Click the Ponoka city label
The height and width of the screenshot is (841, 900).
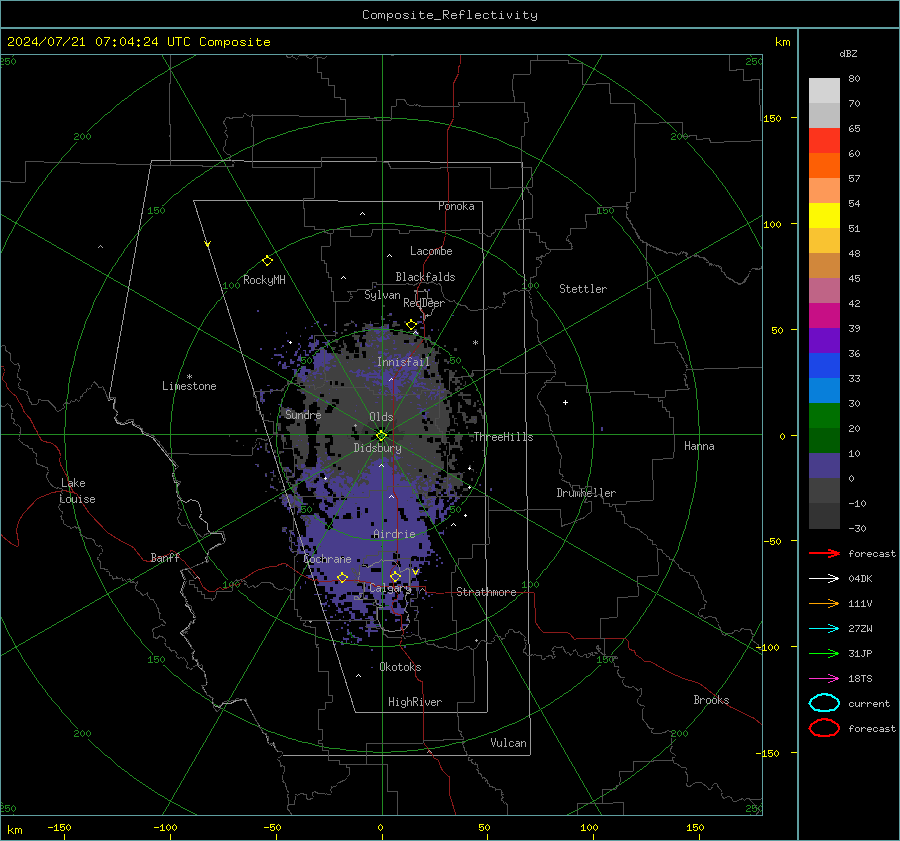pyautogui.click(x=456, y=206)
